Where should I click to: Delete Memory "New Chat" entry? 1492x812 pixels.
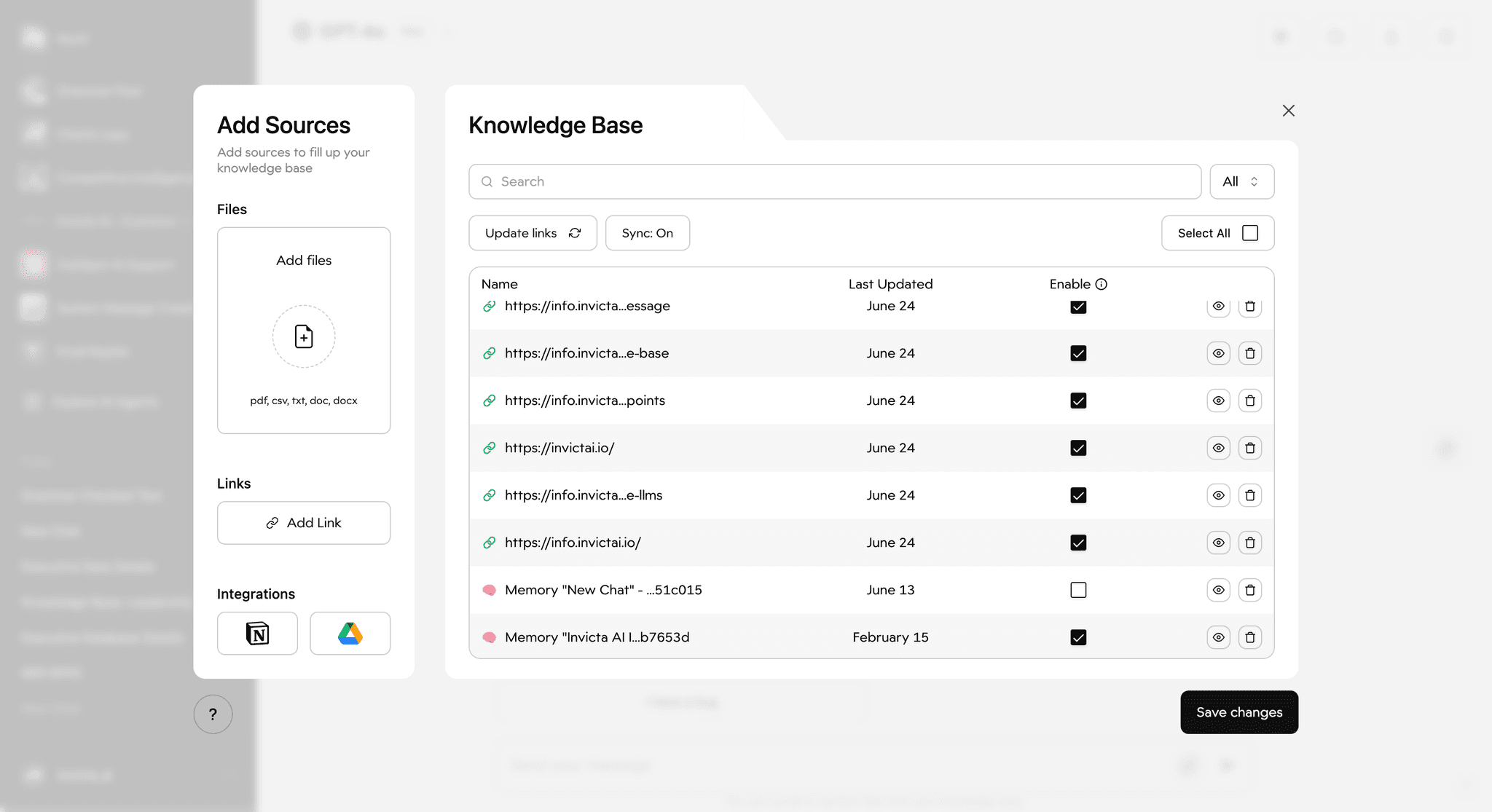(1250, 590)
